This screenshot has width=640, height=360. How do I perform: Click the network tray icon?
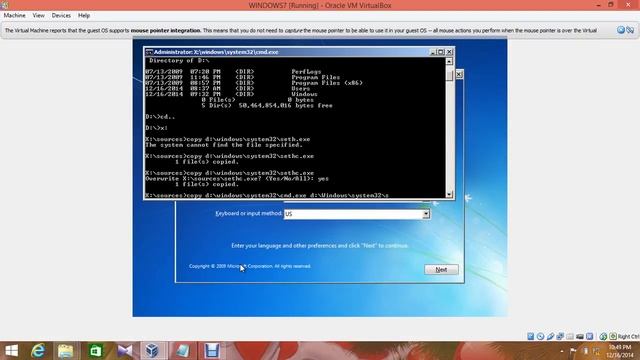[x=596, y=351]
